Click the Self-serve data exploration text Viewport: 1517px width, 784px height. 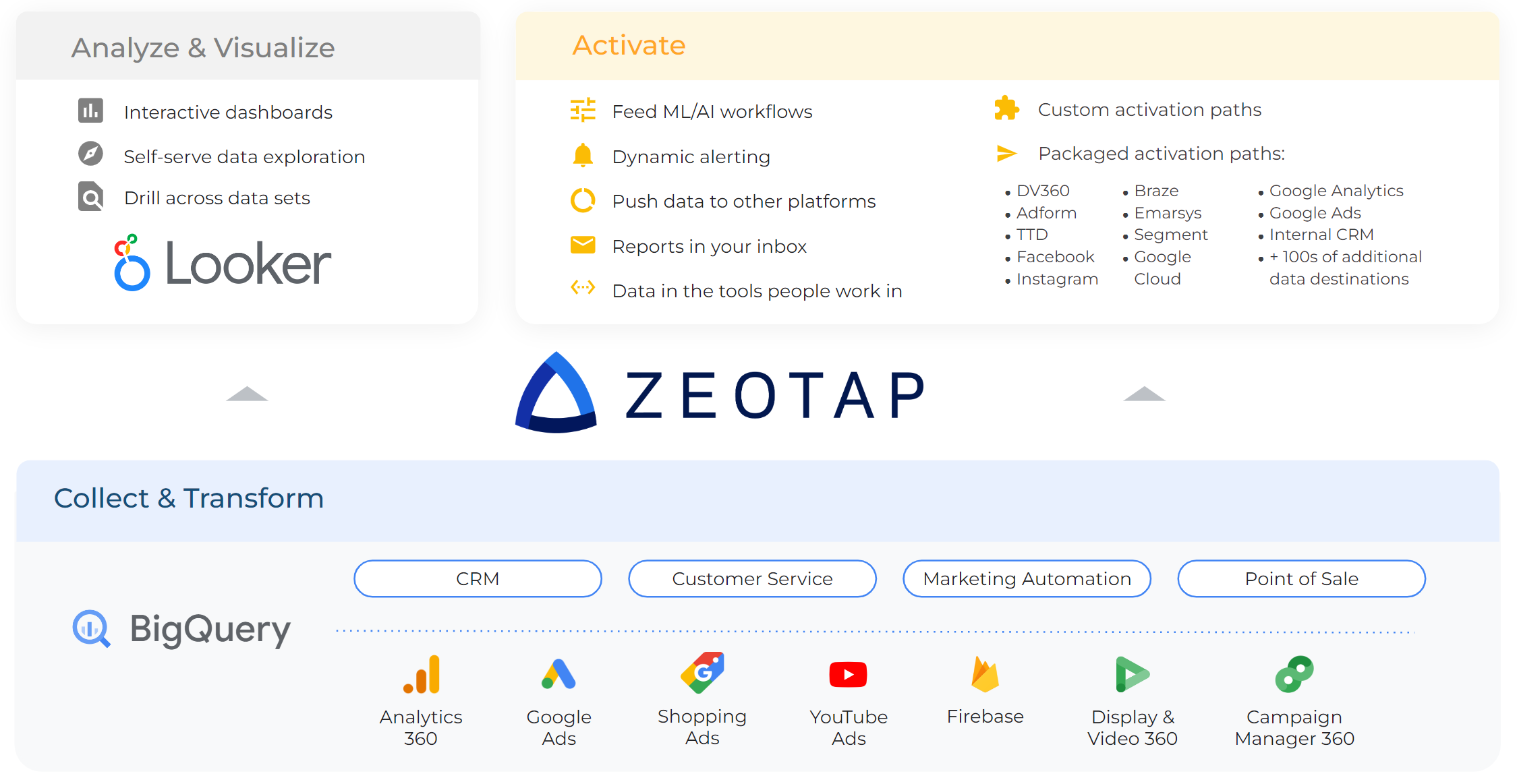(x=244, y=157)
